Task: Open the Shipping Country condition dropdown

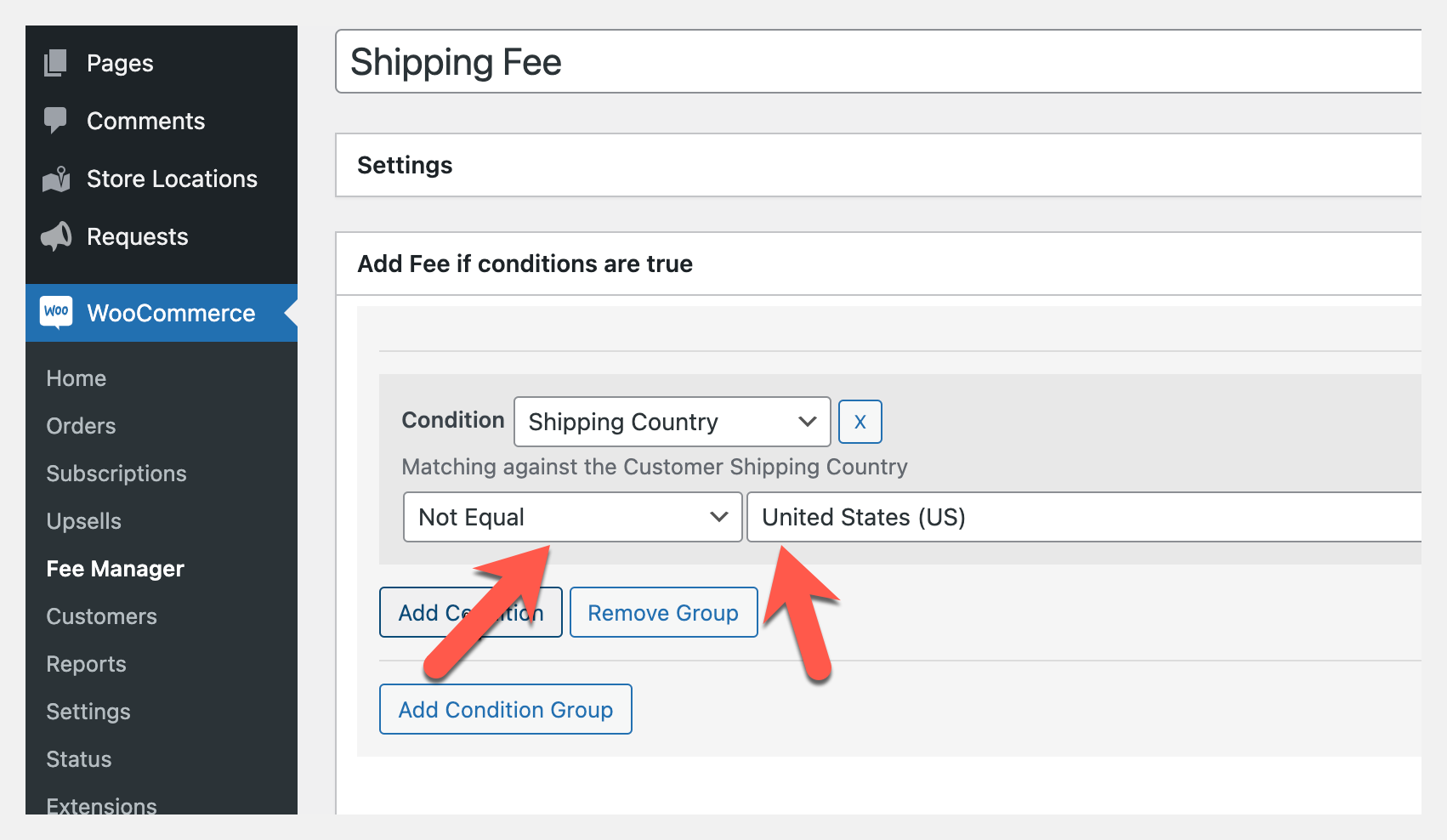Action: [672, 422]
